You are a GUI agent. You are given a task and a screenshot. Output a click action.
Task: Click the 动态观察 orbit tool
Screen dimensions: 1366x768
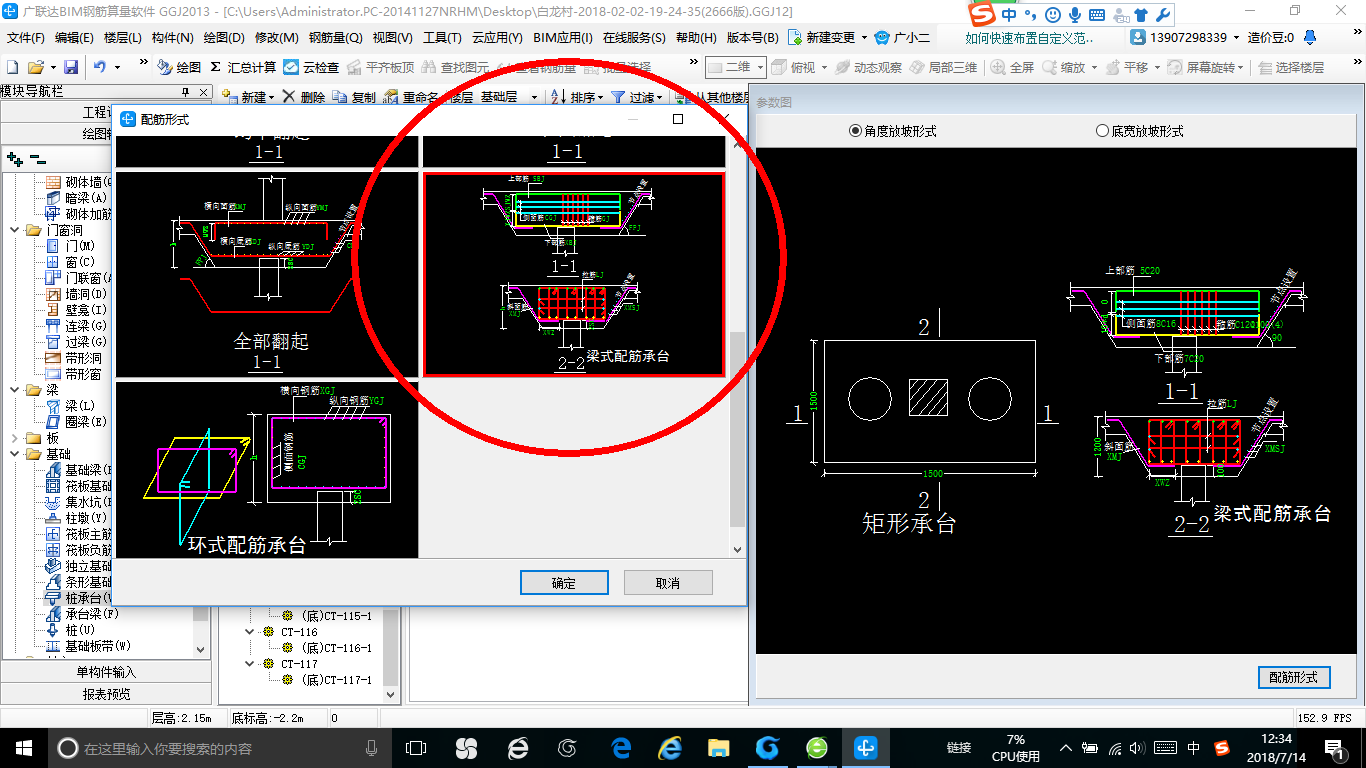tap(868, 67)
